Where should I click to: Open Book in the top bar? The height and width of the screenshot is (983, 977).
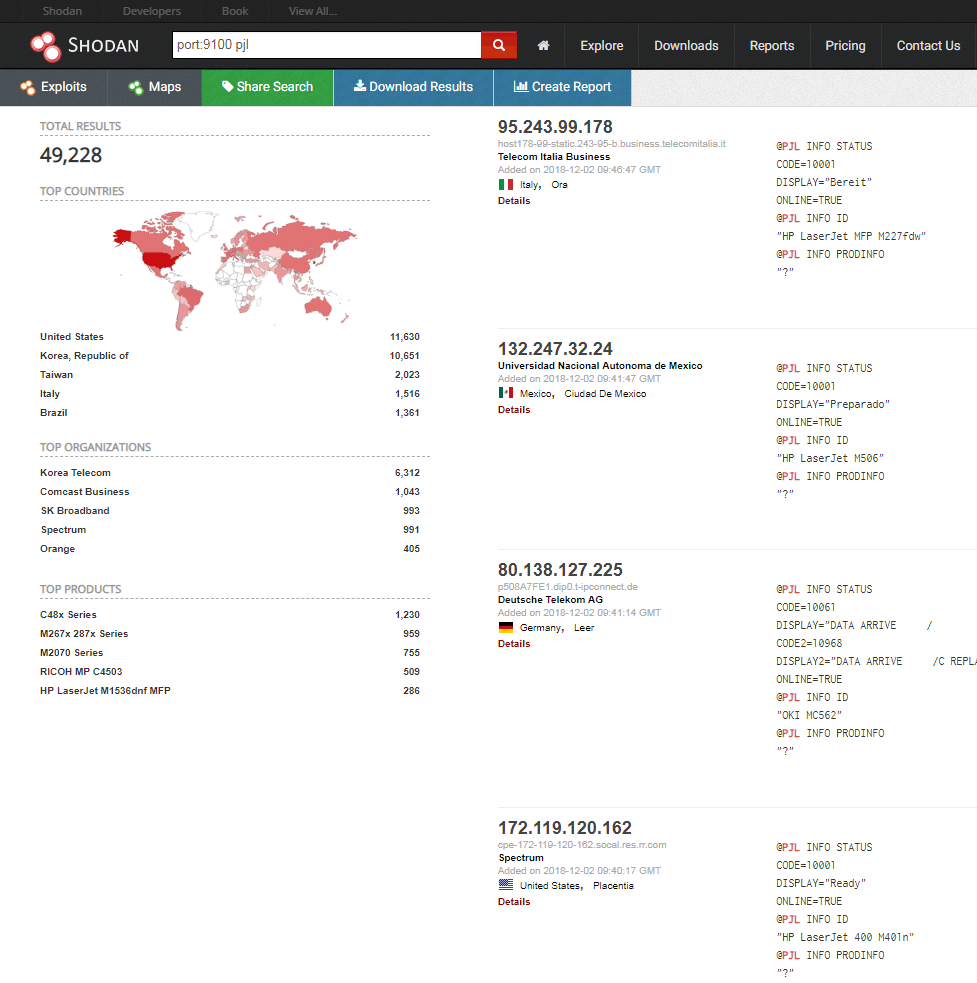(x=235, y=11)
